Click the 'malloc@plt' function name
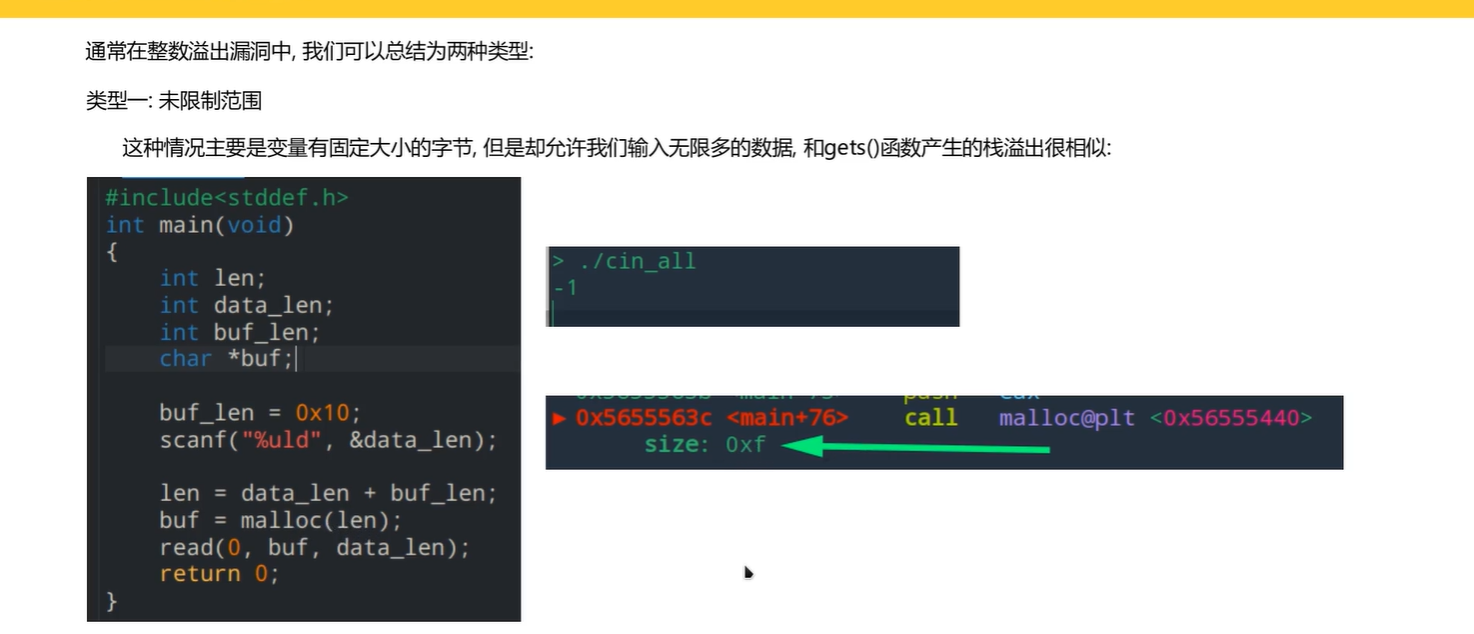Viewport: 1474px width, 634px height. (1067, 418)
